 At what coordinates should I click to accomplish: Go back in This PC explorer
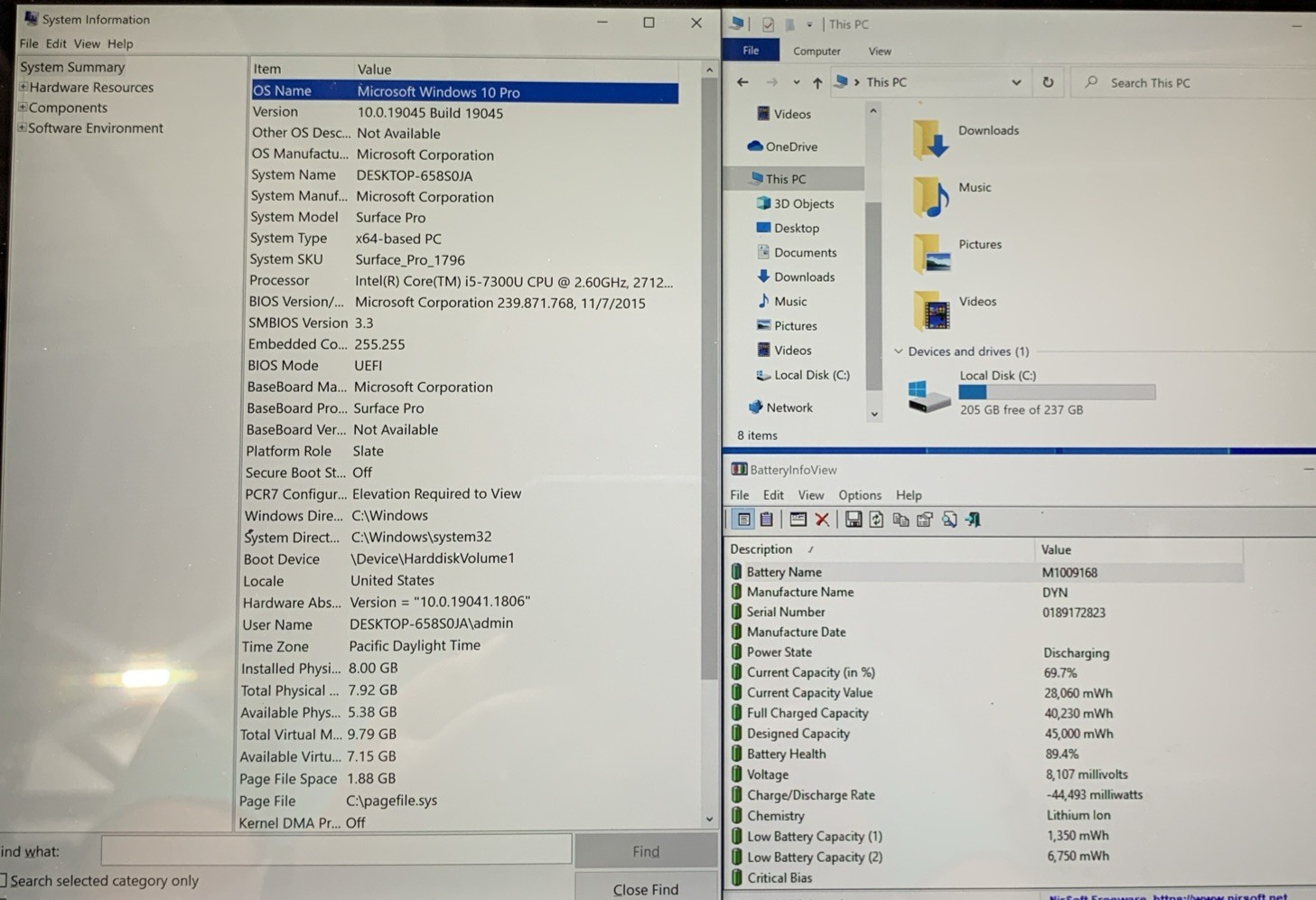click(x=742, y=82)
